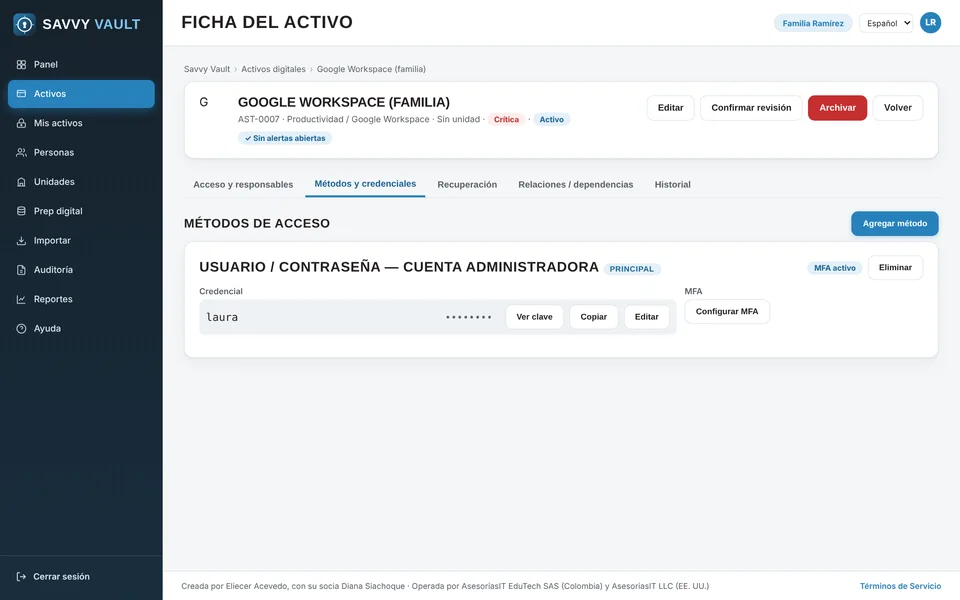Open Relaciones / dependencias tab
Screen dimensions: 960x600
coord(576,184)
